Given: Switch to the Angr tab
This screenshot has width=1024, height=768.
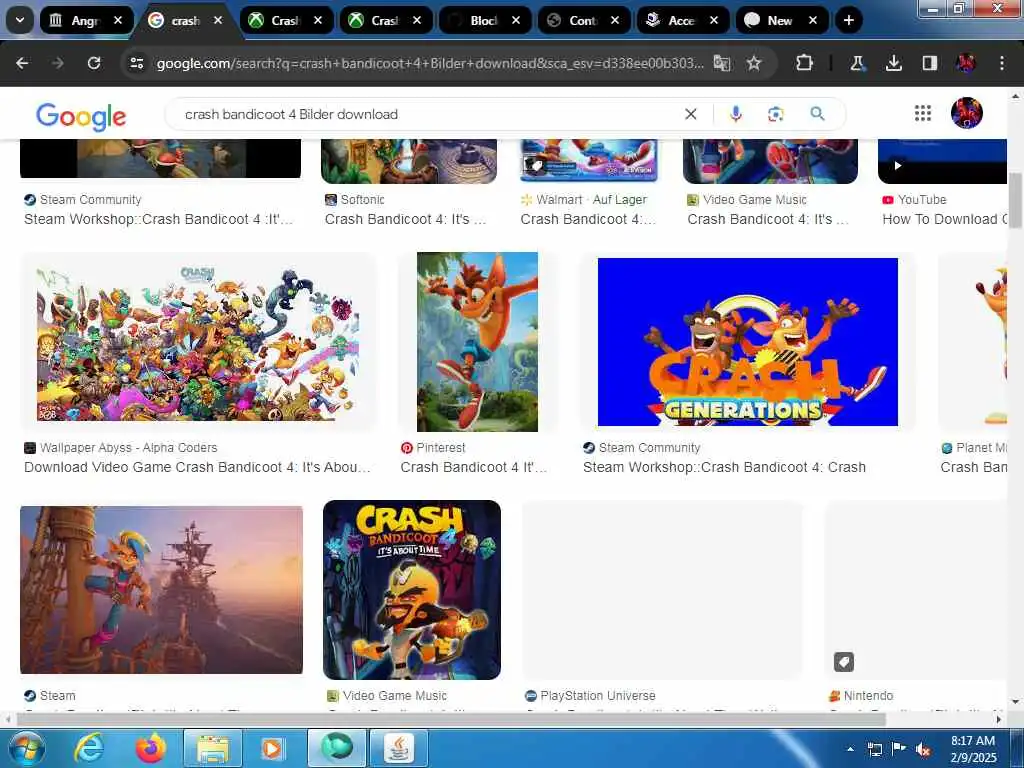Looking at the screenshot, I should (x=77, y=20).
